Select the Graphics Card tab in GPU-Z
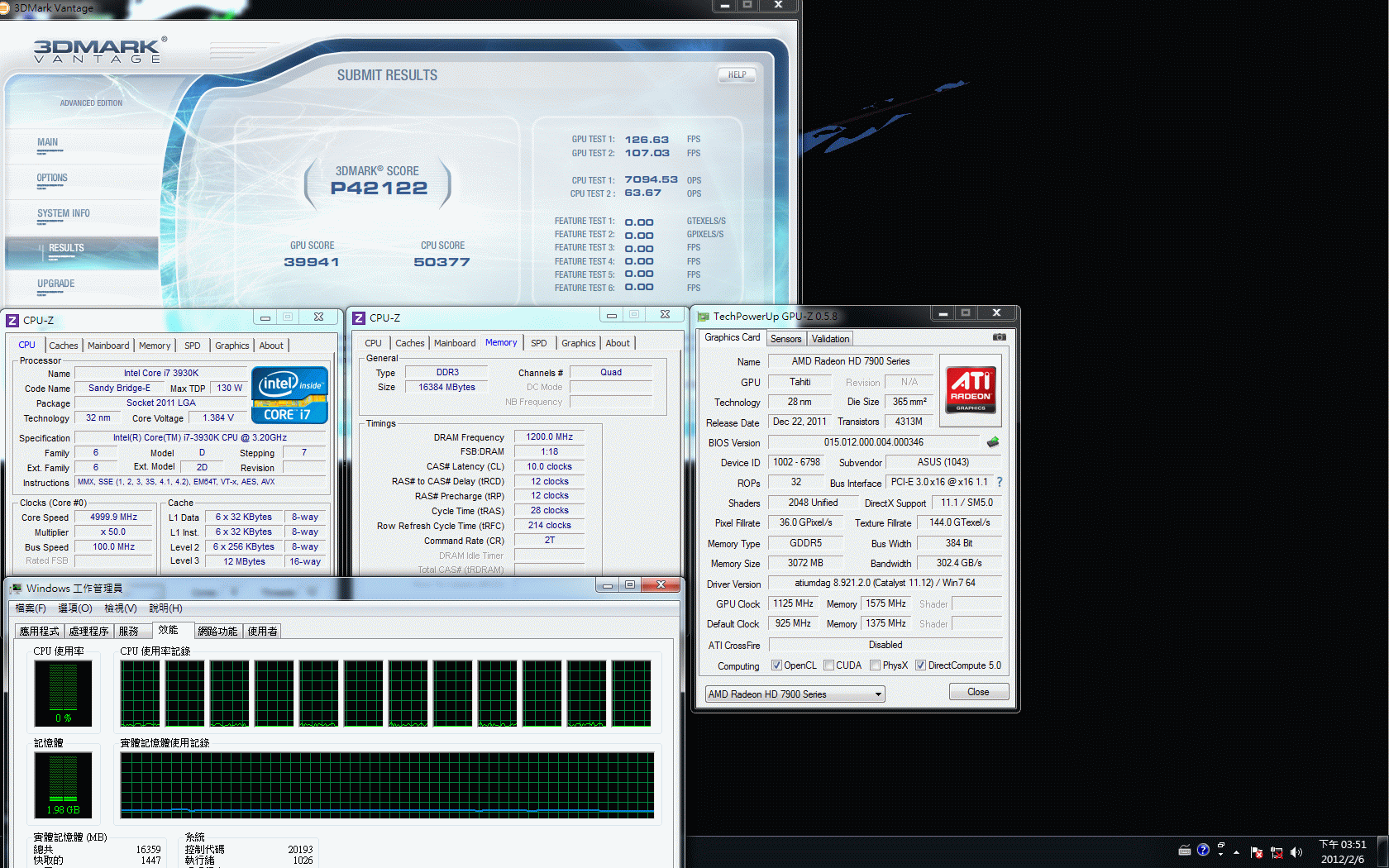1389x868 pixels. coord(732,337)
